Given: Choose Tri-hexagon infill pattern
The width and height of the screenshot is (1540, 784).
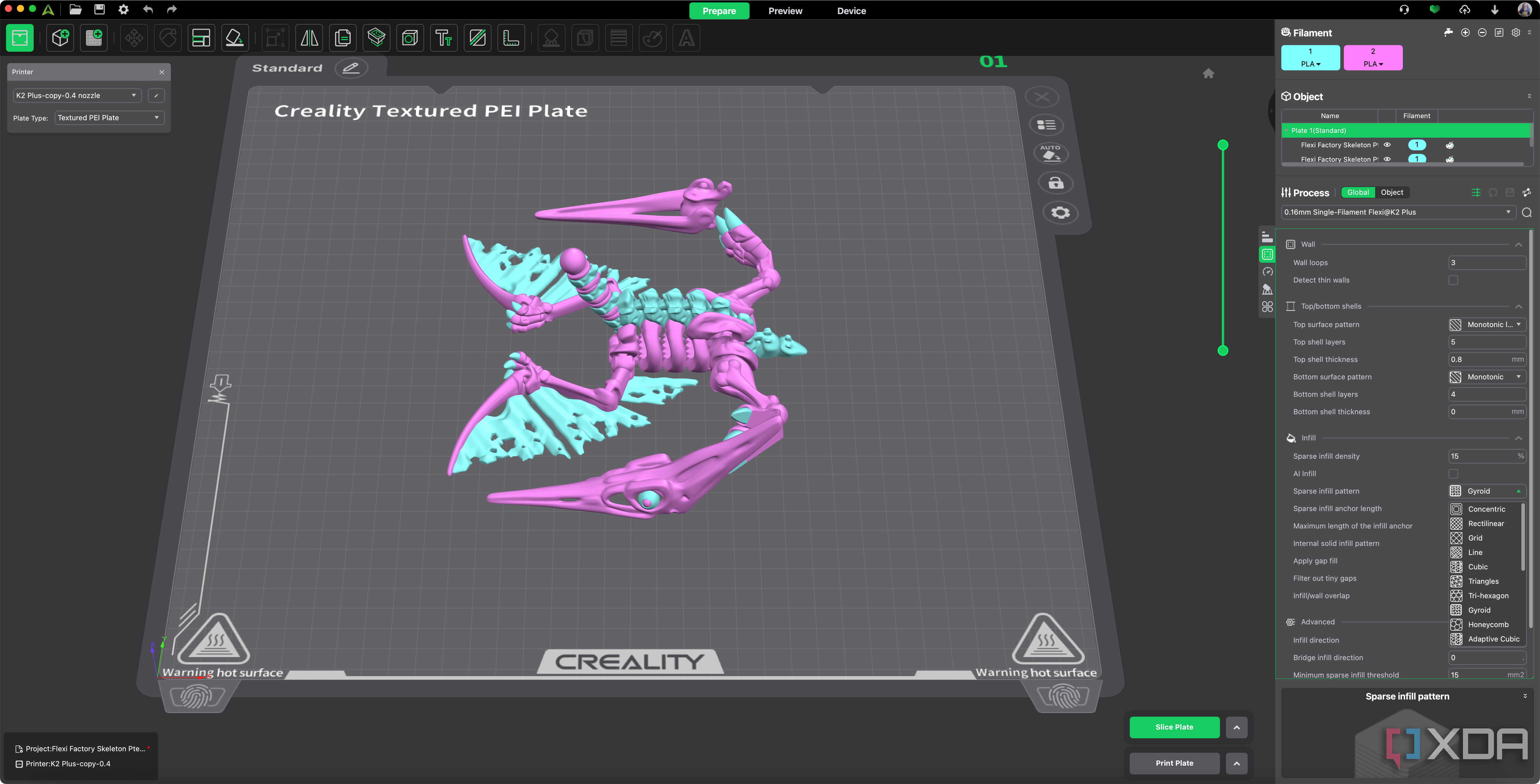Looking at the screenshot, I should coord(1486,596).
